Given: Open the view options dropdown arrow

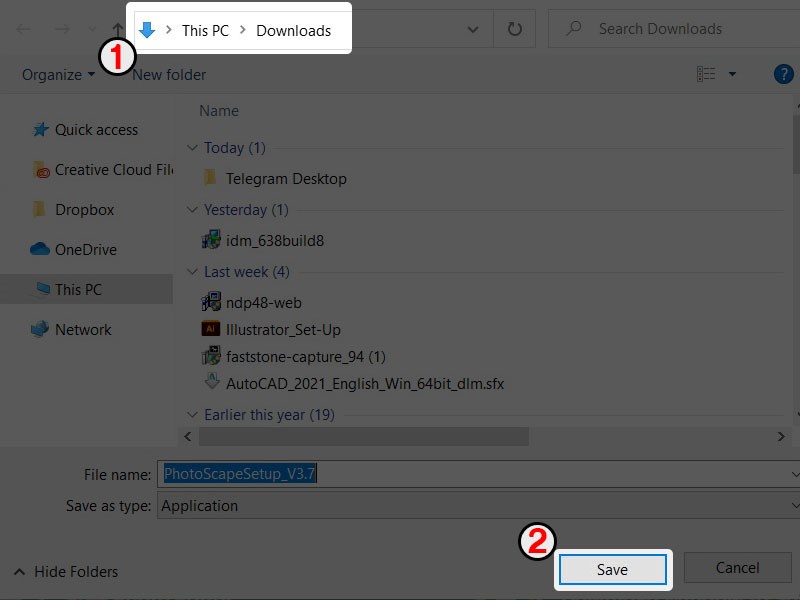Looking at the screenshot, I should (732, 74).
